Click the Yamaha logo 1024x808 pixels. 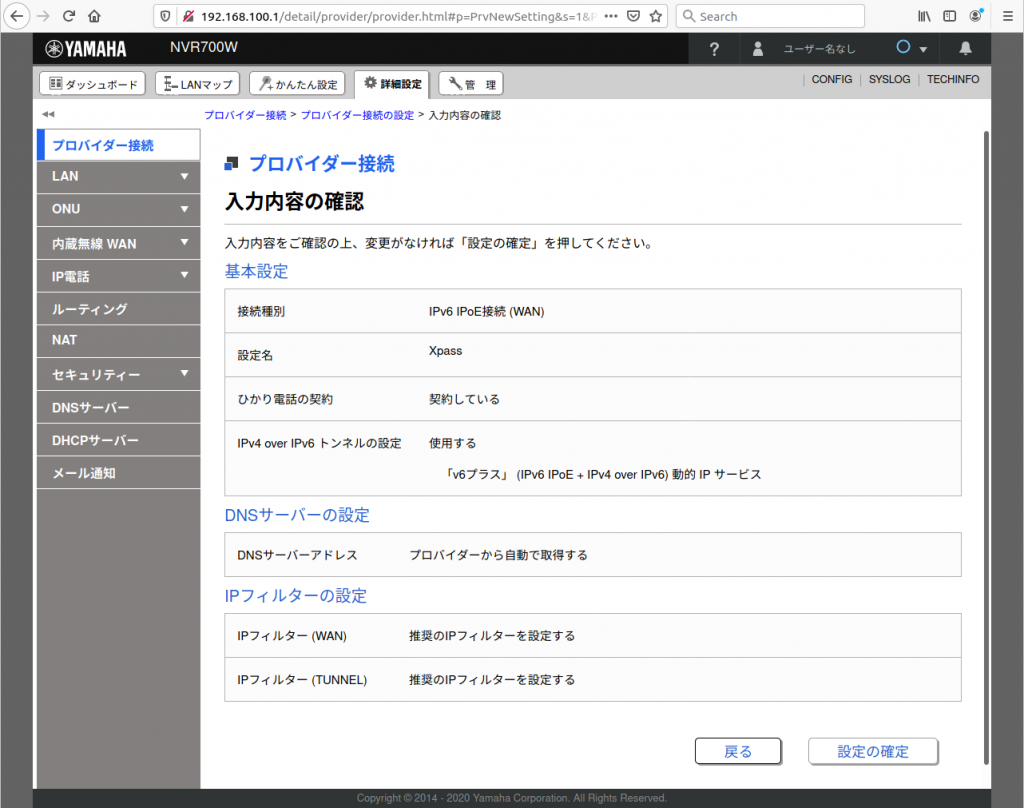tap(86, 48)
